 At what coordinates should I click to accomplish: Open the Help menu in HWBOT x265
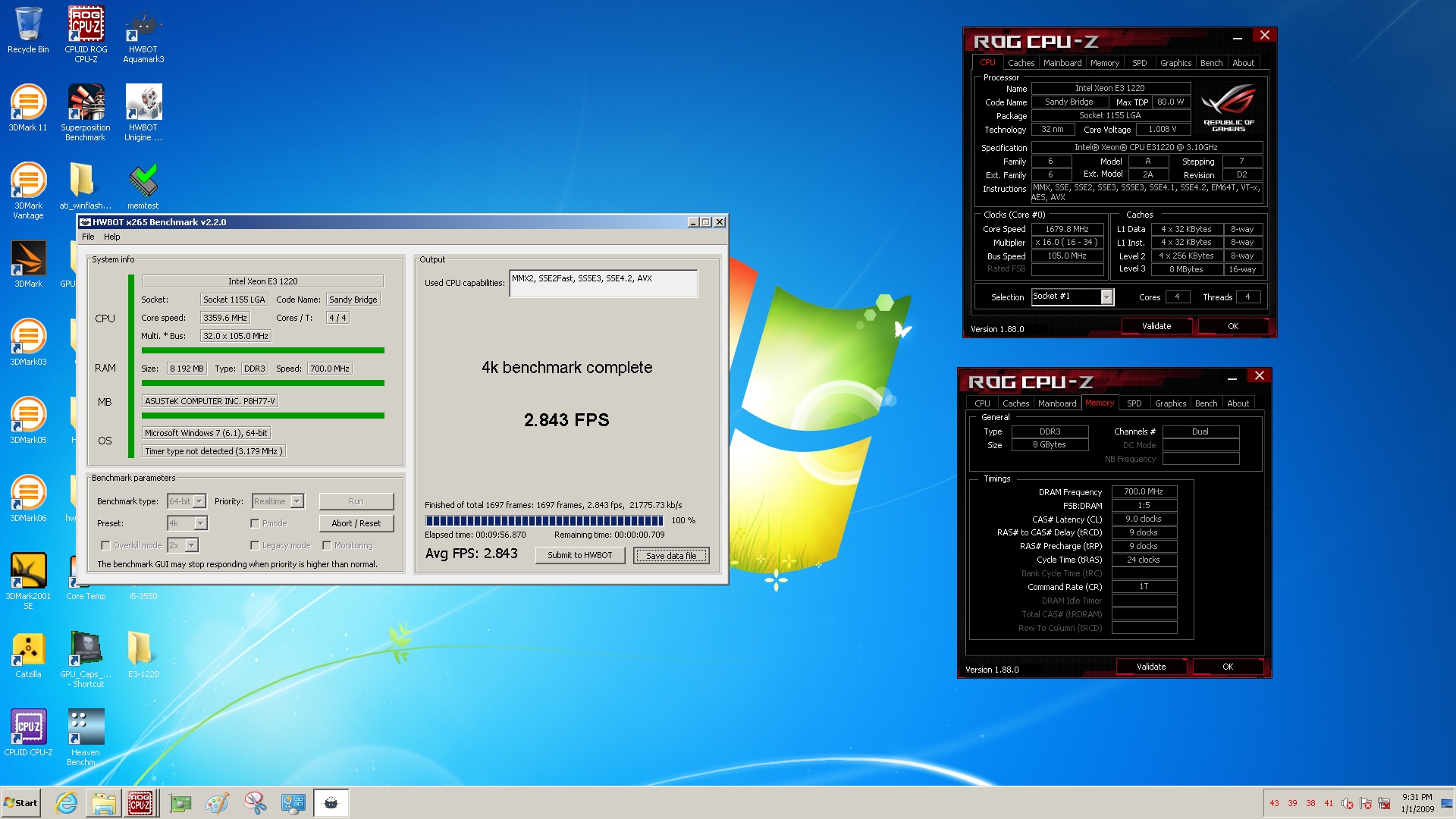click(x=112, y=237)
